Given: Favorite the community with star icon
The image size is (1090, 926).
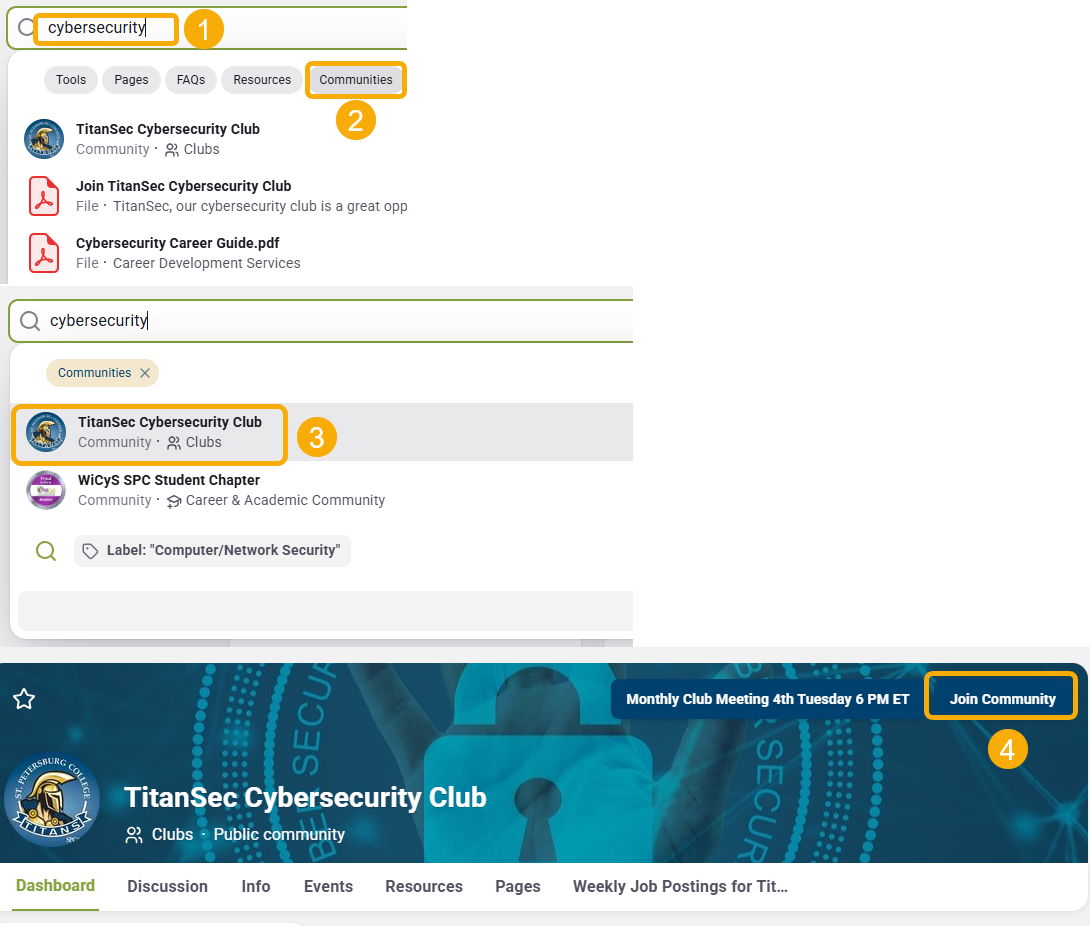Looking at the screenshot, I should click(x=24, y=699).
